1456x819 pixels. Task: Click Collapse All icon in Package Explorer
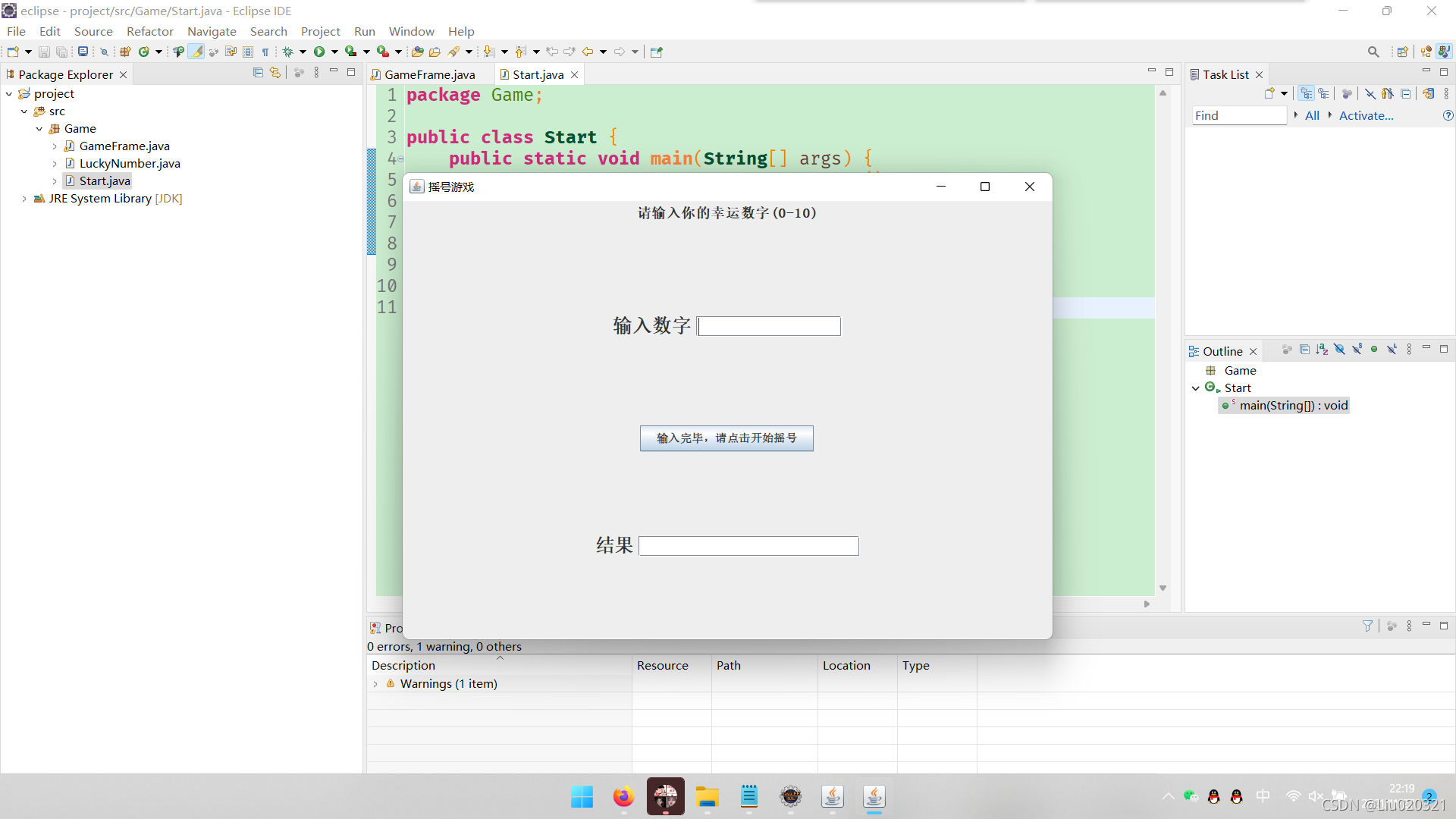pos(258,73)
